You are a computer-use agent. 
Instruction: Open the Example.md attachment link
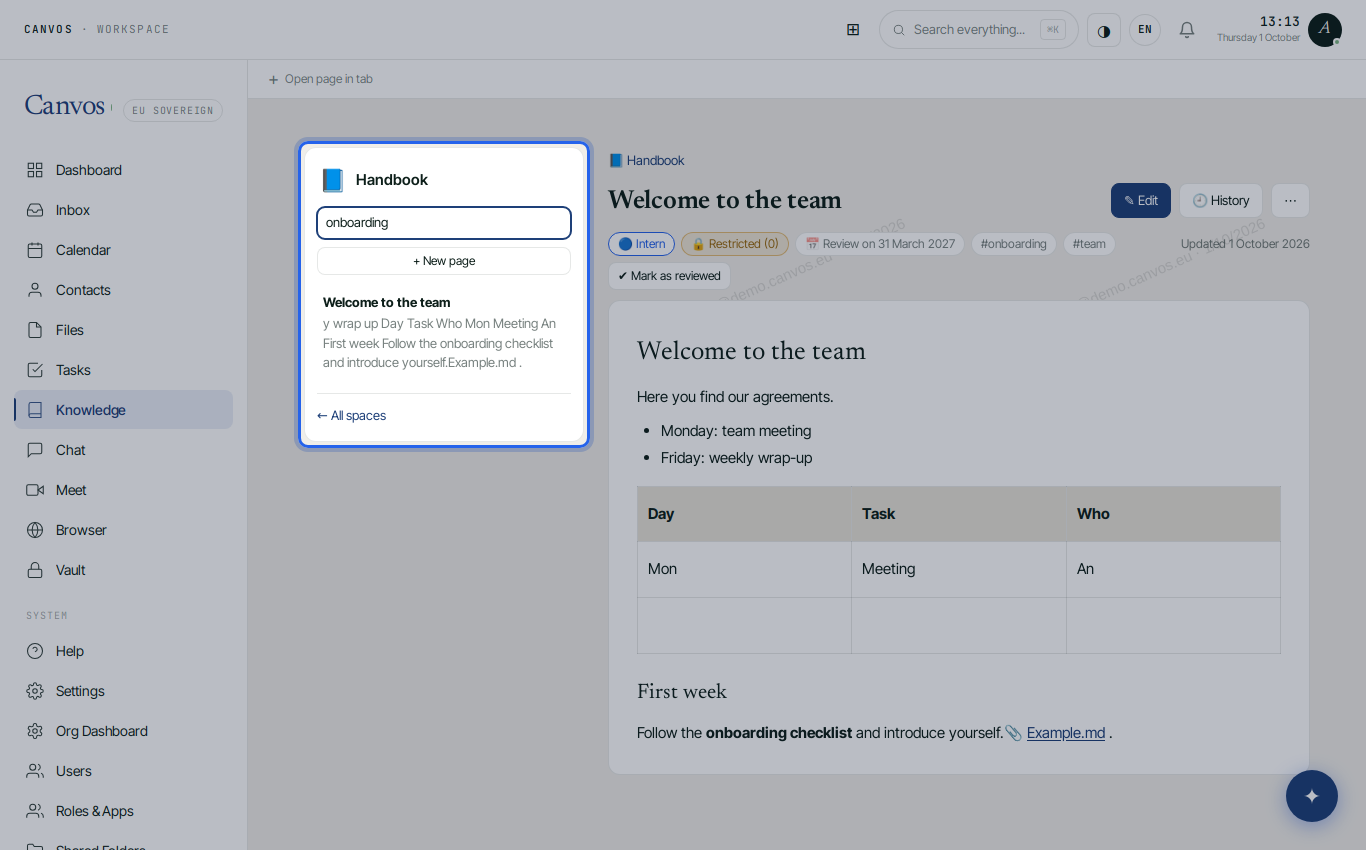click(x=1066, y=733)
